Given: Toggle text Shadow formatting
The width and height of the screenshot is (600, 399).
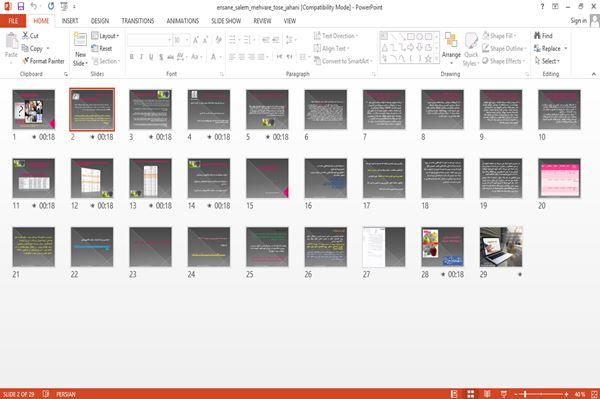Looking at the screenshot, I should (161, 57).
